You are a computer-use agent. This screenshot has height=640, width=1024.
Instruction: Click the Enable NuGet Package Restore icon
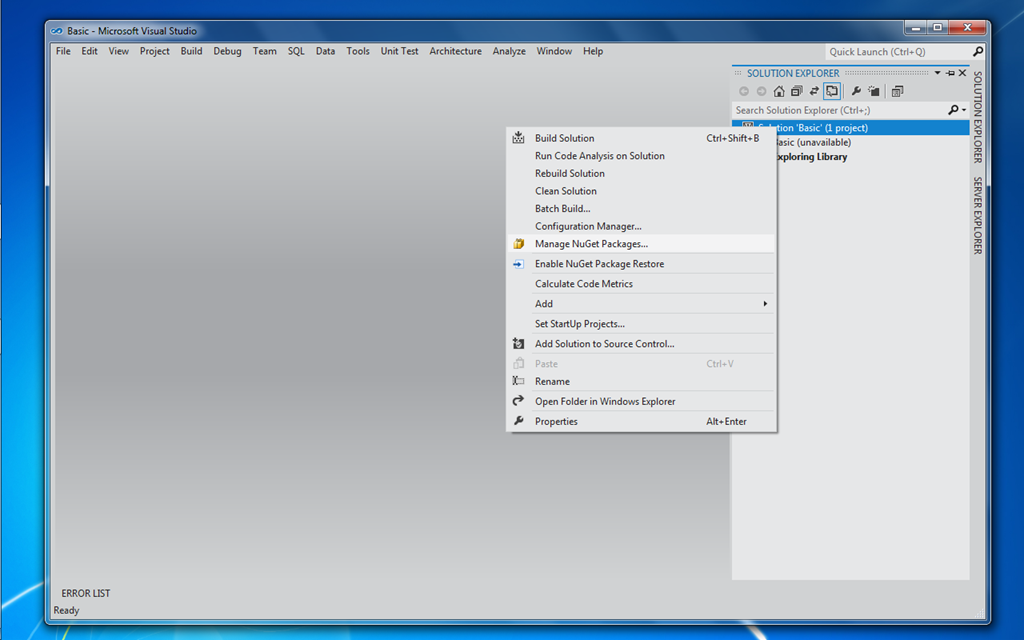pyautogui.click(x=519, y=264)
